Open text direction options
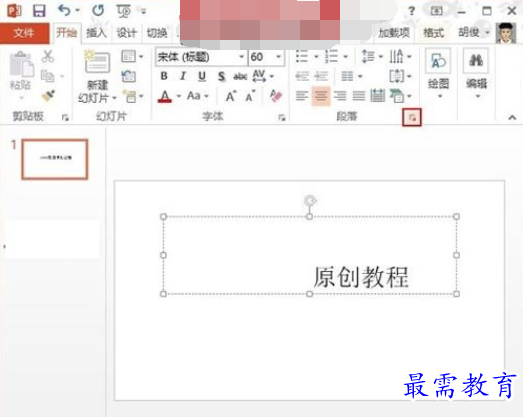The height and width of the screenshot is (417, 525). click(400, 56)
